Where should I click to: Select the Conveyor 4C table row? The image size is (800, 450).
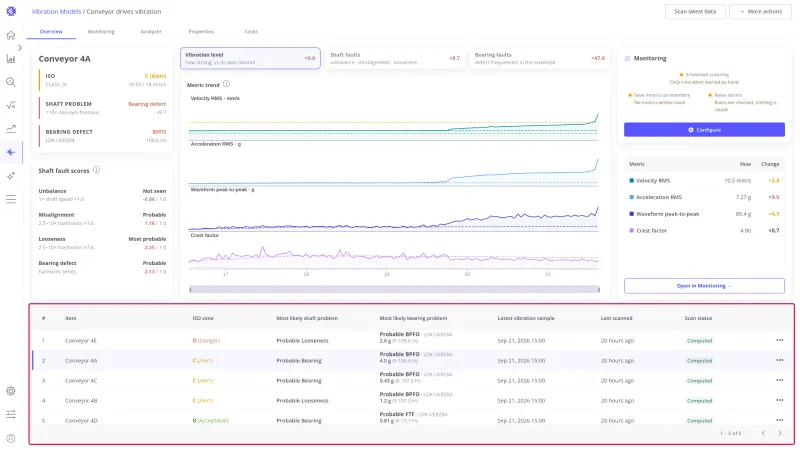coord(412,381)
